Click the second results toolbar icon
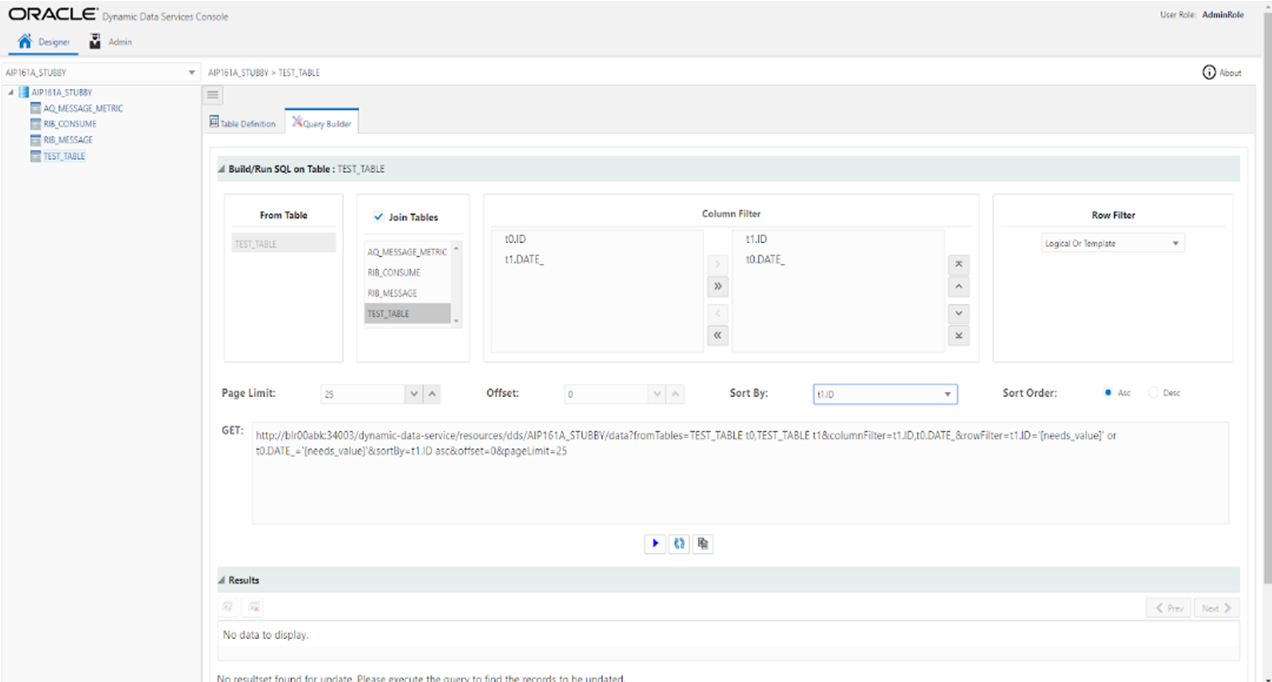The height and width of the screenshot is (682, 1272). tap(254, 607)
